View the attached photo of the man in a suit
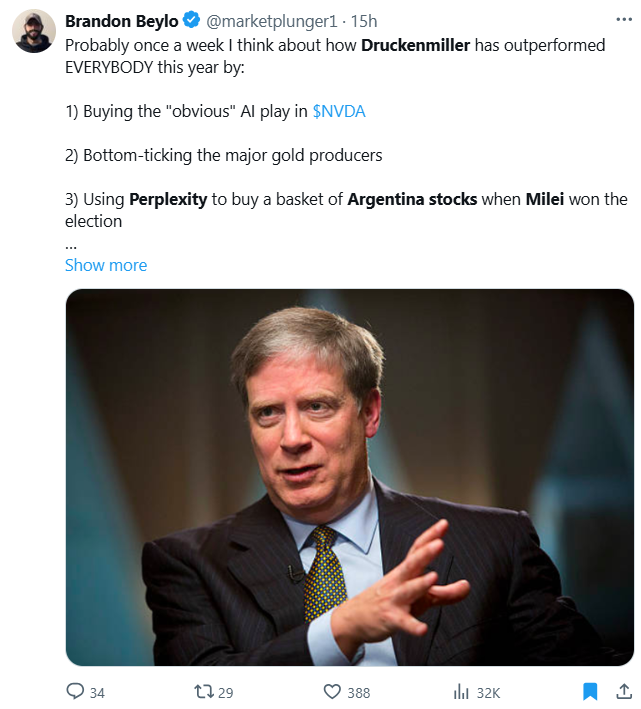 [x=350, y=477]
